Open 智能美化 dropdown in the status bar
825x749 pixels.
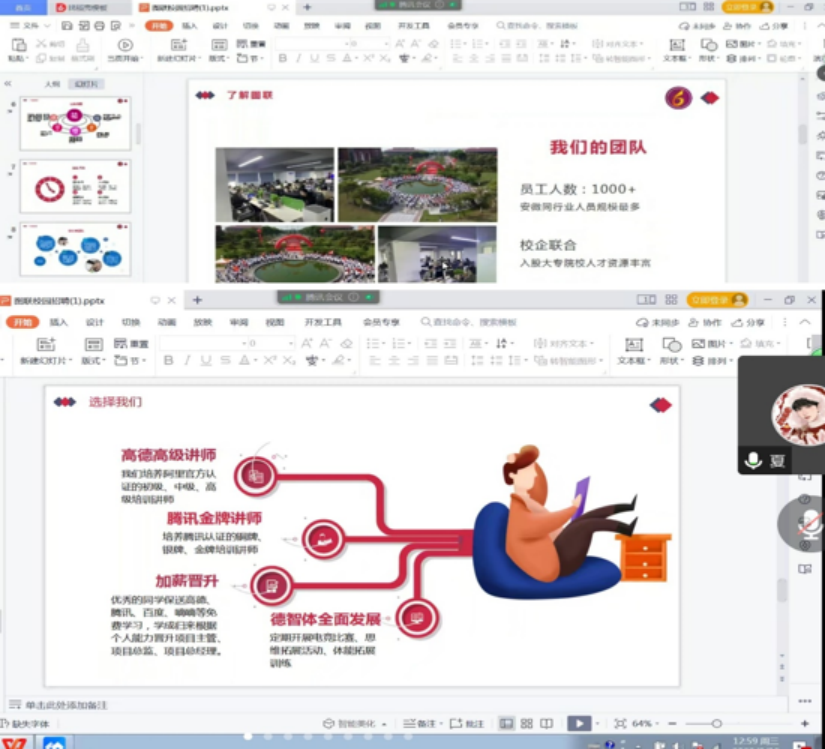355,724
